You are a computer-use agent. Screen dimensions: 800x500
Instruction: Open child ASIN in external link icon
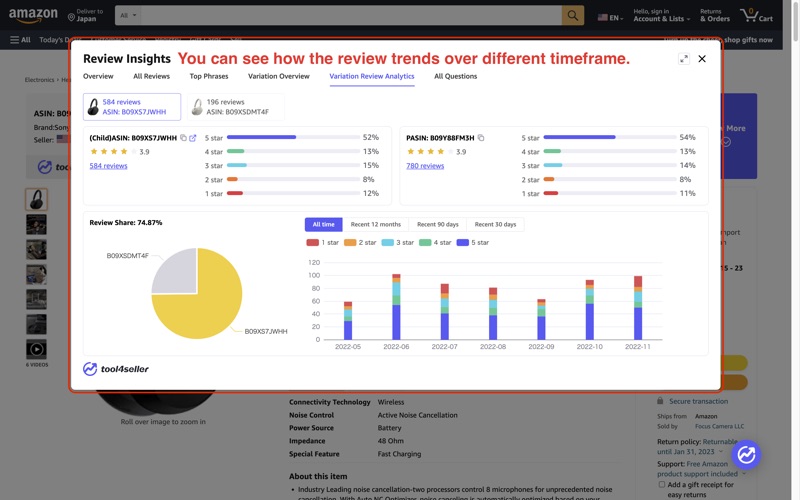pos(192,138)
